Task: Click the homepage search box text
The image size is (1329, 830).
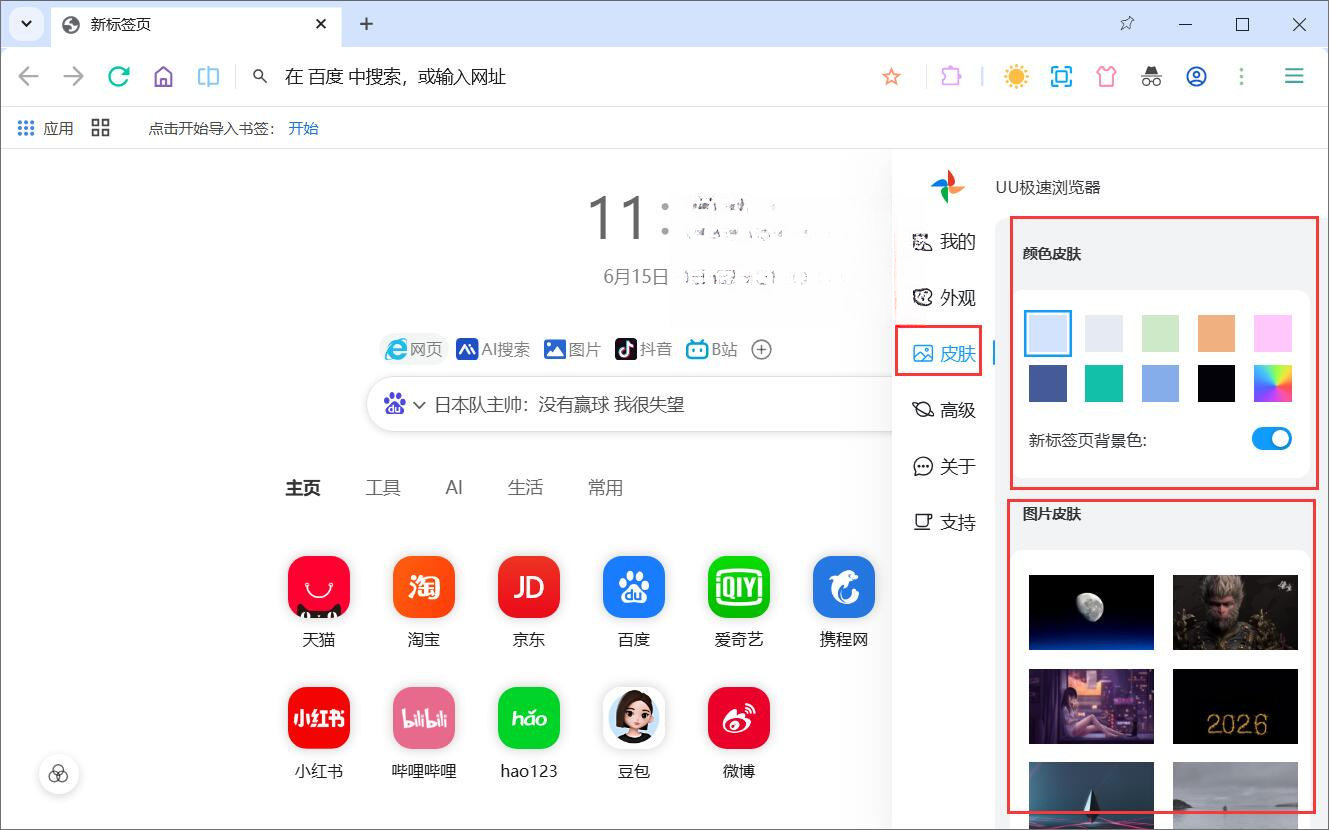Action: [559, 404]
